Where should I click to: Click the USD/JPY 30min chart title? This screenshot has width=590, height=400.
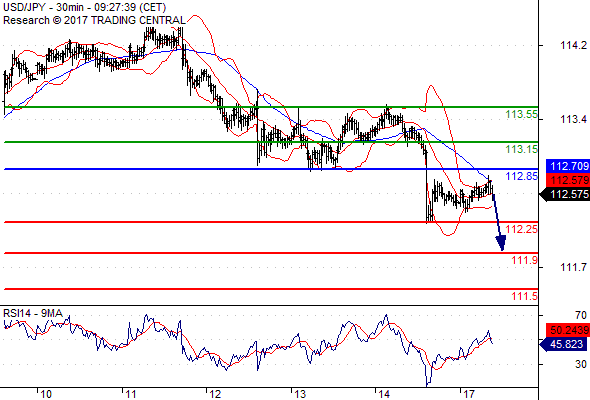coord(85,7)
